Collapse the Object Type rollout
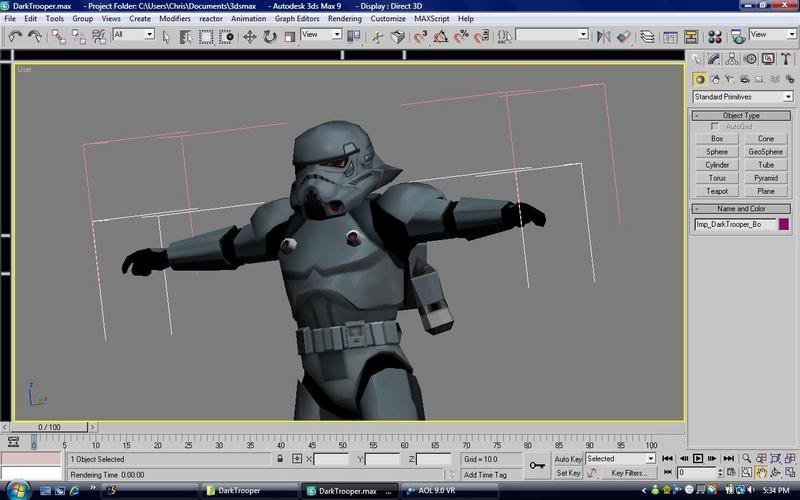800x500 pixels. coord(741,115)
